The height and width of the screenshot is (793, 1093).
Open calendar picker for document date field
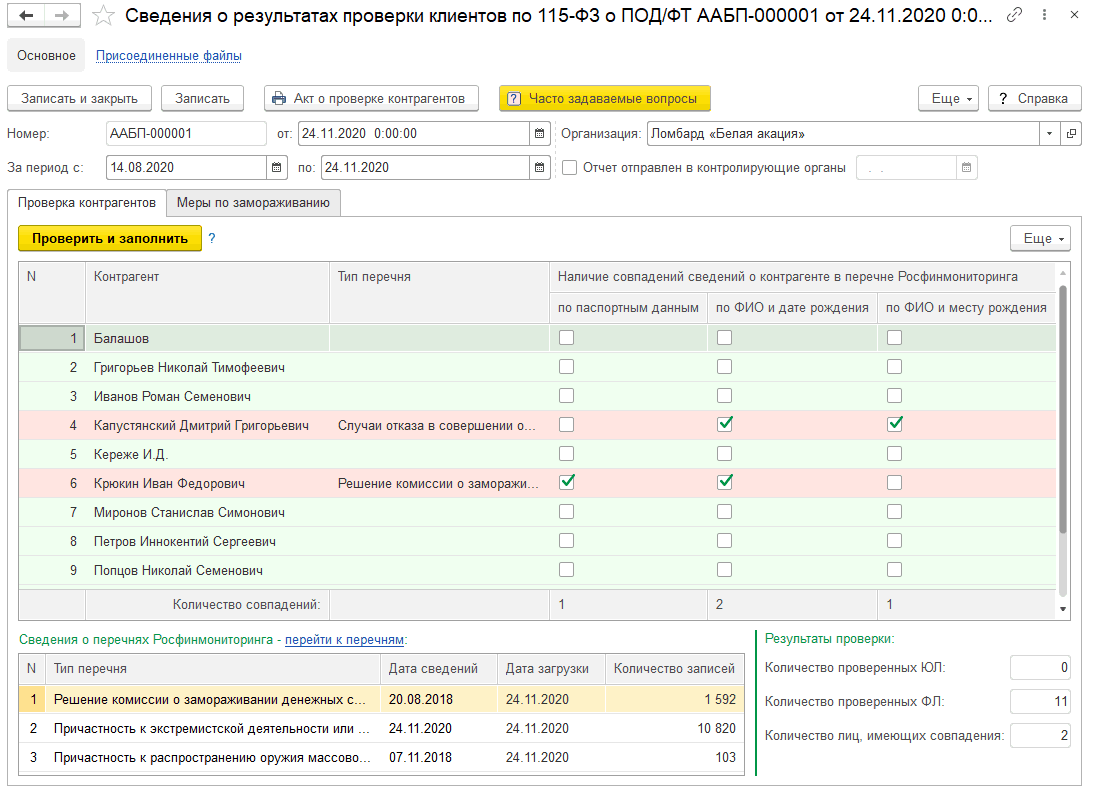click(540, 133)
